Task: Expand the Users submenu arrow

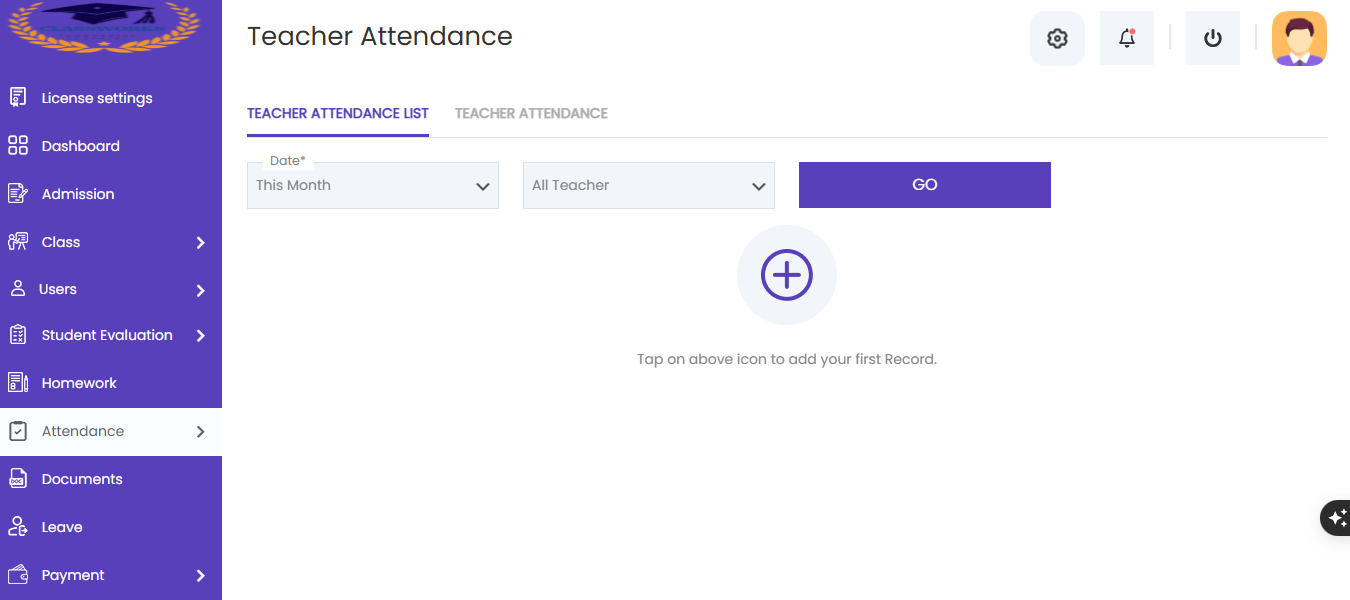Action: [201, 290]
